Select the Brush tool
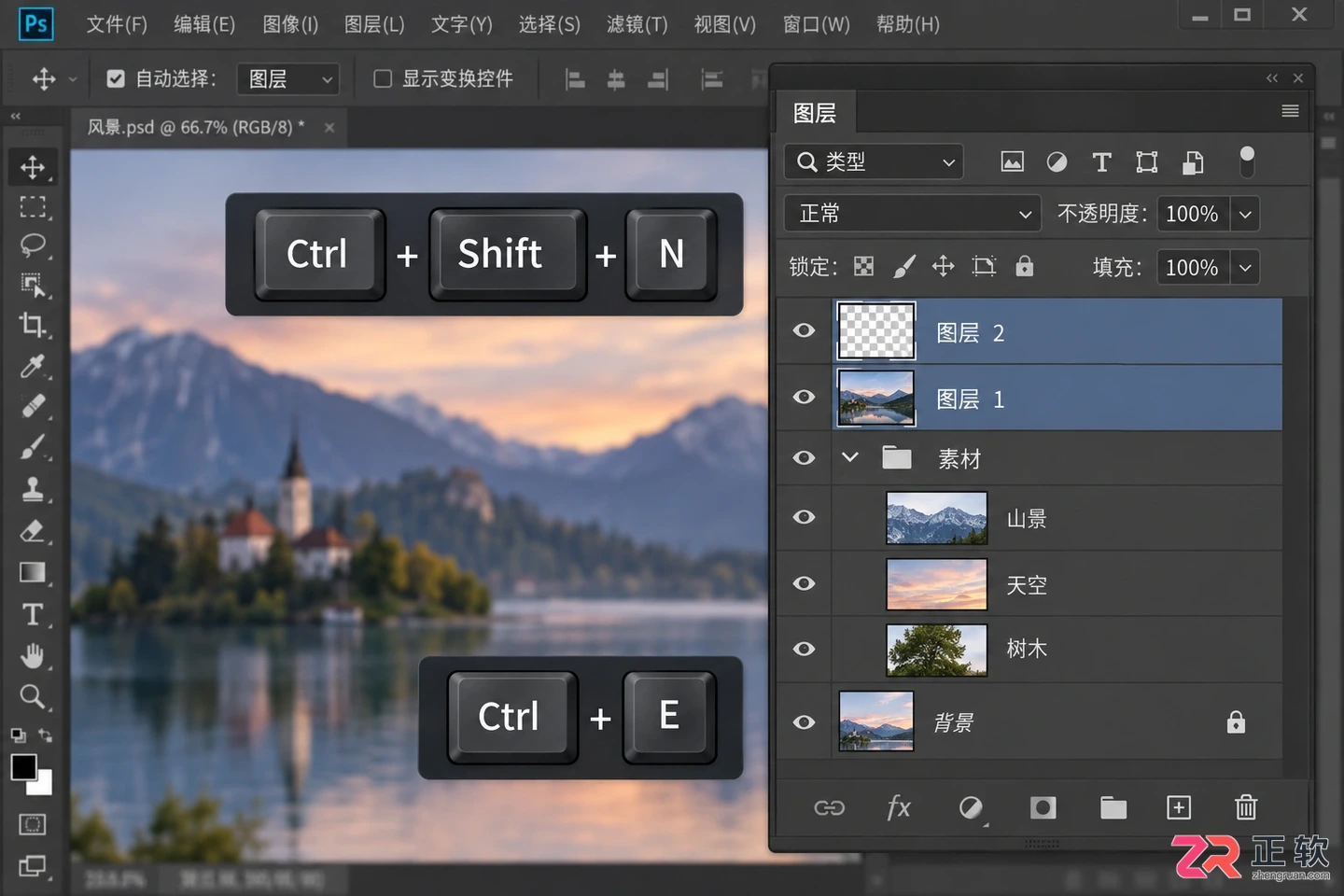1344x896 pixels. pos(33,447)
